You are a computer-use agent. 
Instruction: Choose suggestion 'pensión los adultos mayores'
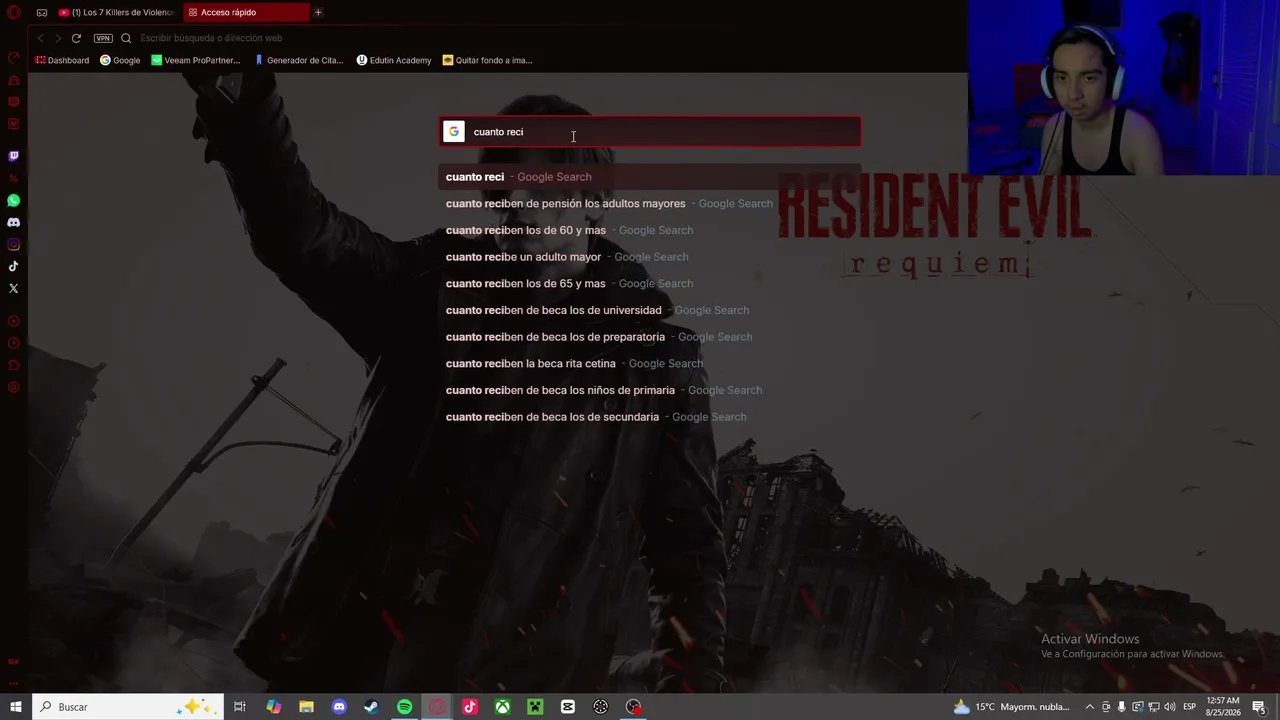point(650,204)
